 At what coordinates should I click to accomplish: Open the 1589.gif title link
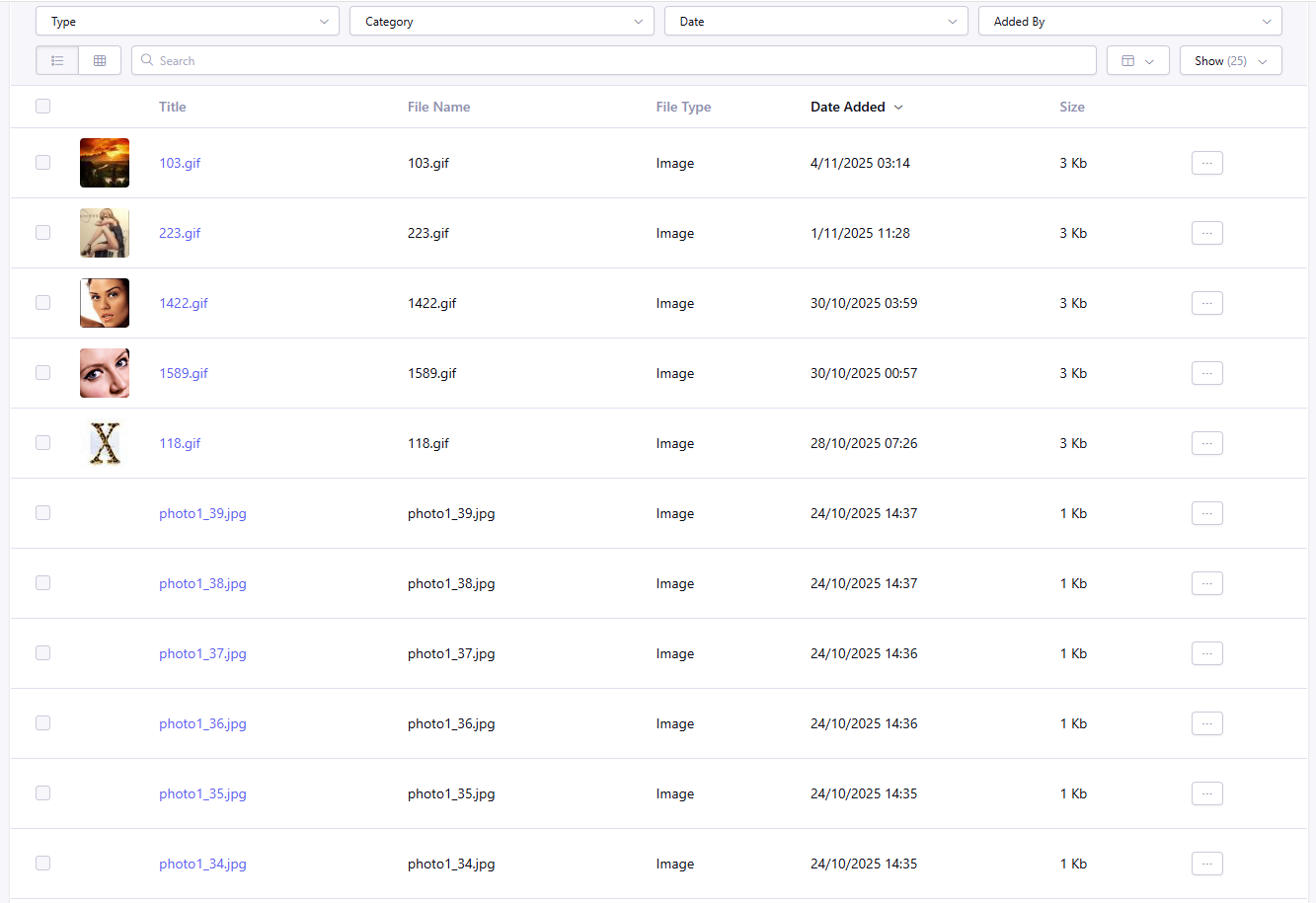[184, 373]
